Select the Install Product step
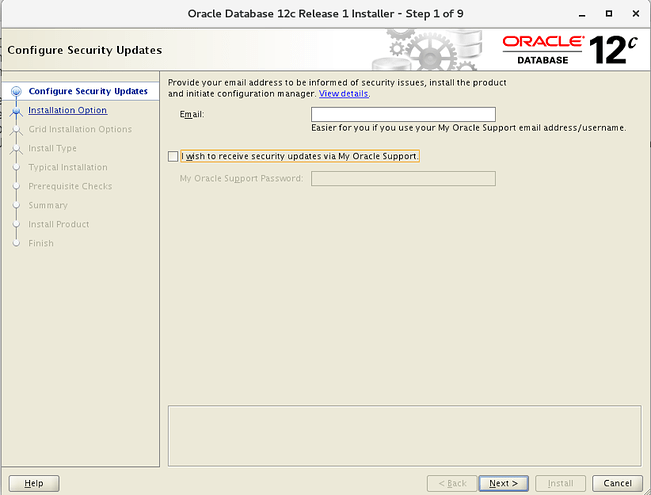This screenshot has width=651, height=495. coord(59,224)
